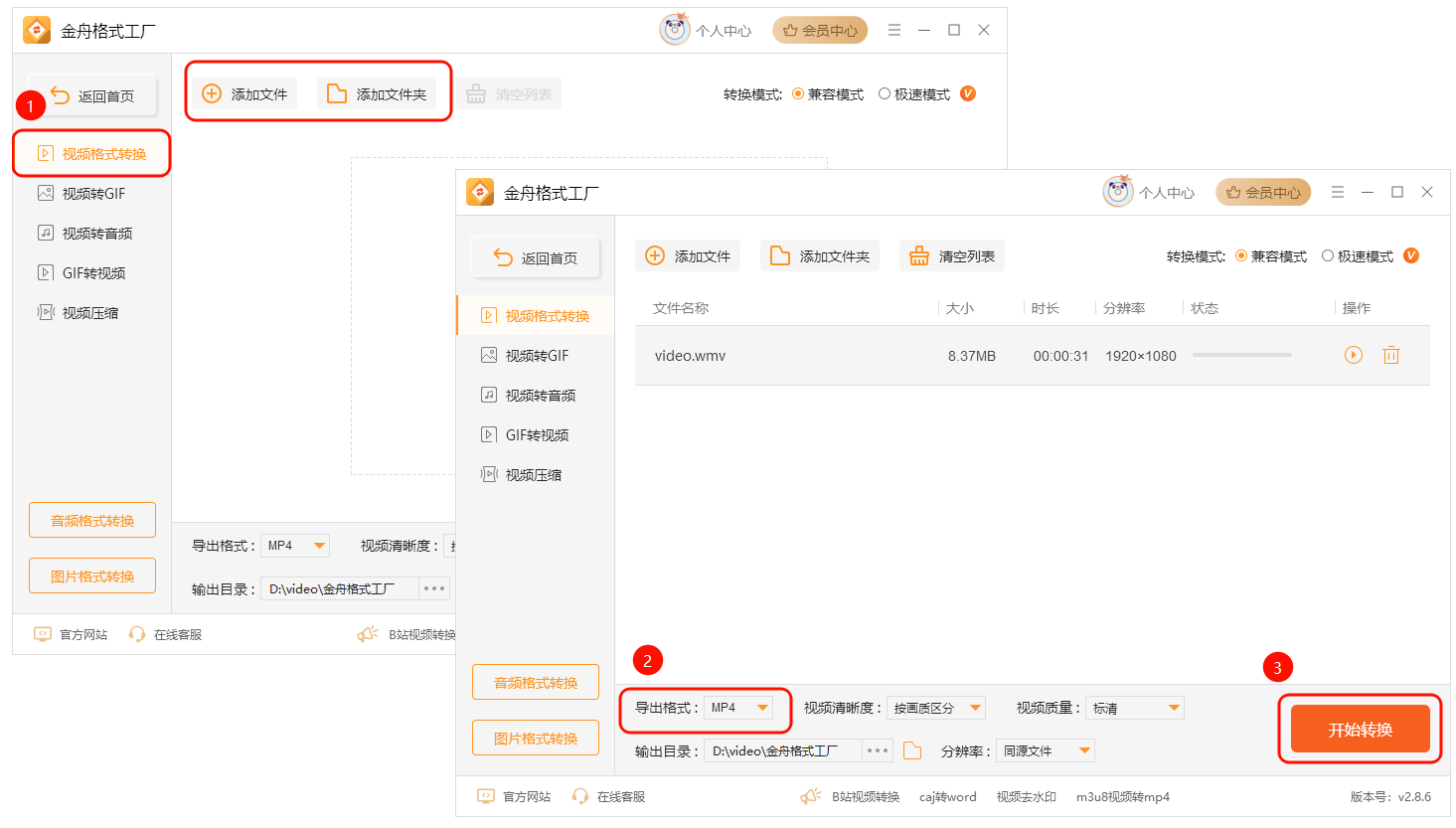The image size is (1456, 828).
Task: Delete video.wmv using the trash icon
Action: pyautogui.click(x=1391, y=355)
